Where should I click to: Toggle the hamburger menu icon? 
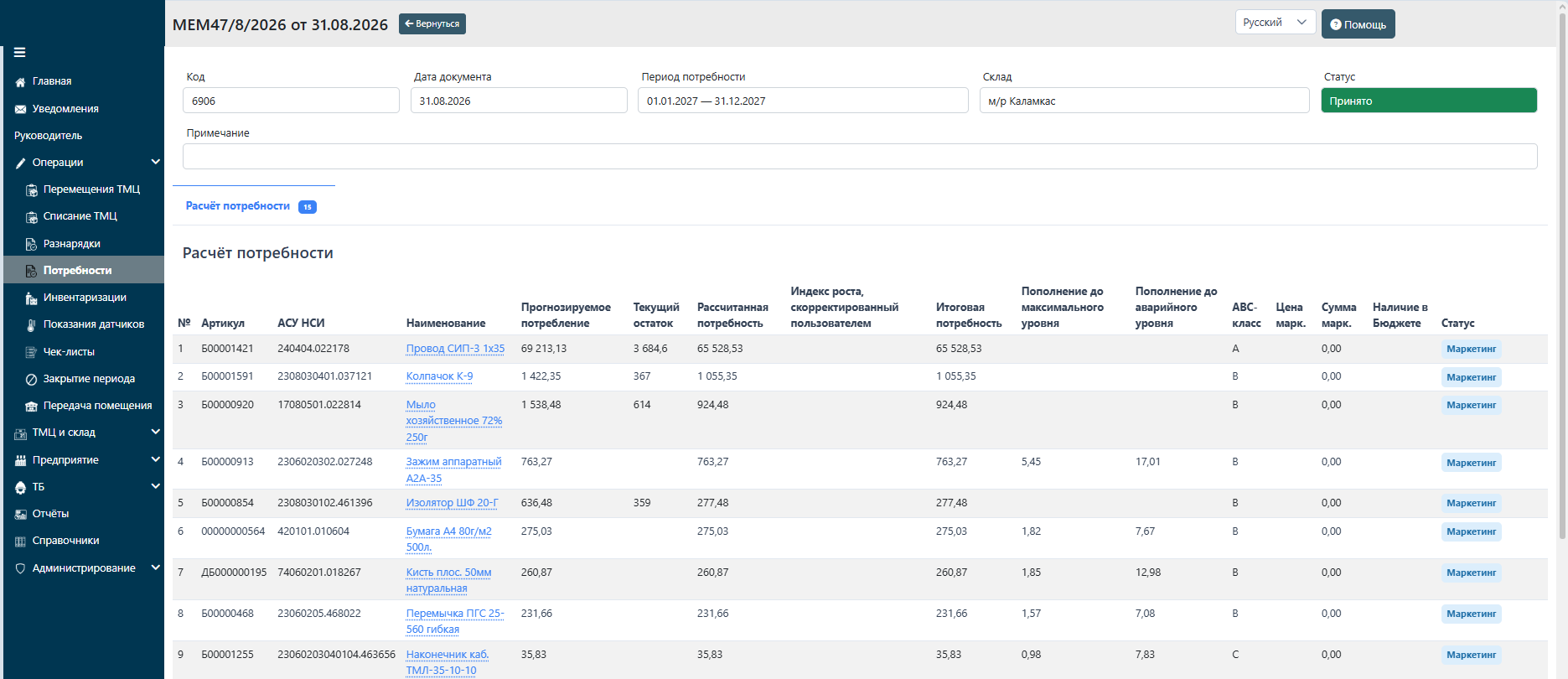tap(19, 52)
